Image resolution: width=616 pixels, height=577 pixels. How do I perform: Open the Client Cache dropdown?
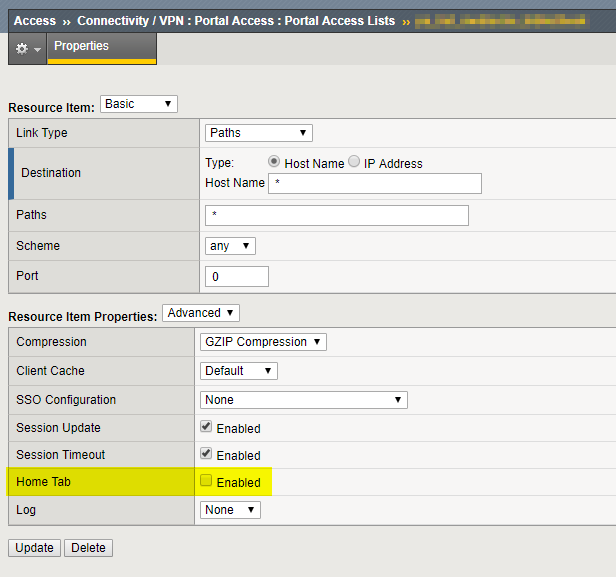(240, 371)
